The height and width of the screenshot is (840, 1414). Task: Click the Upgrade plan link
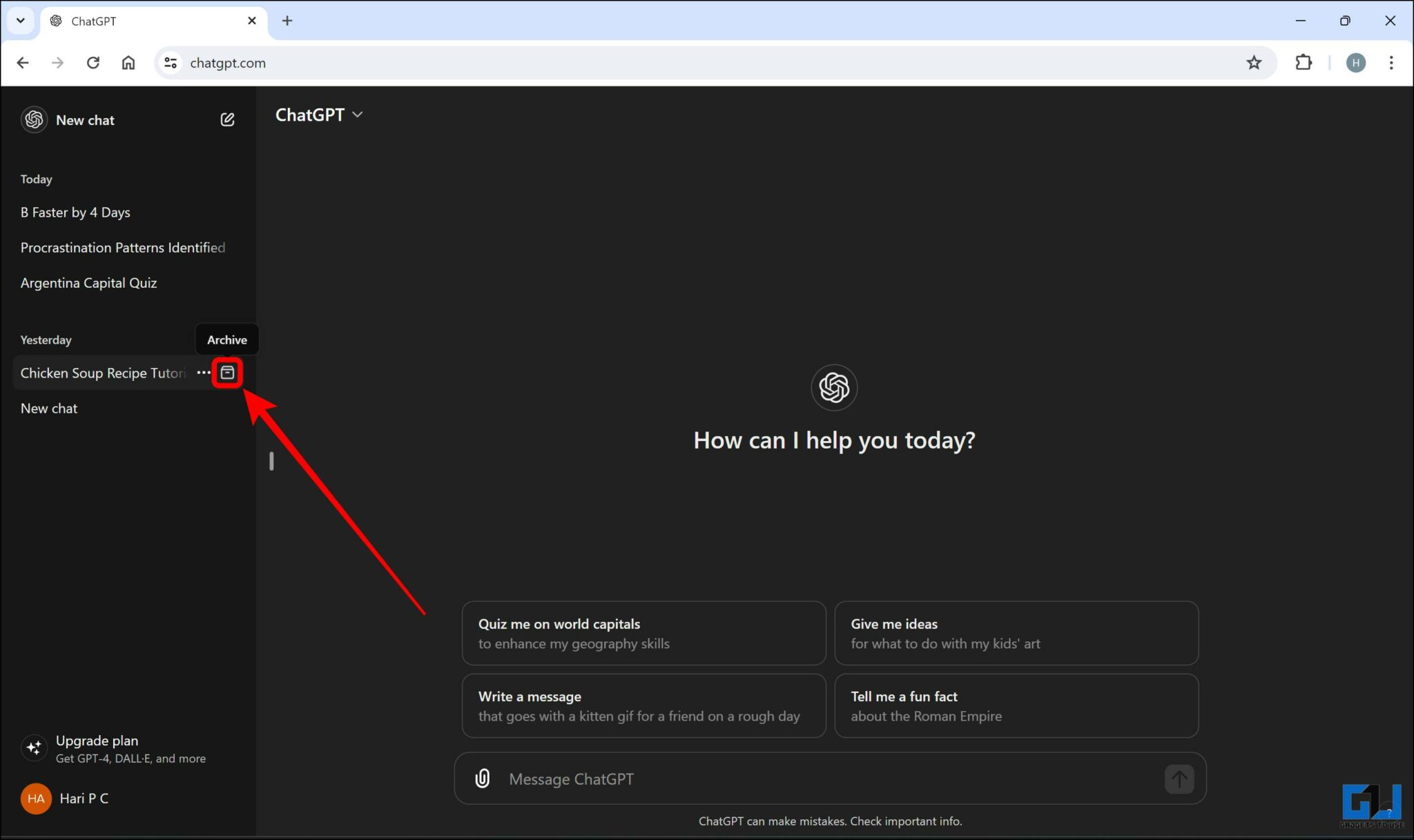click(97, 740)
